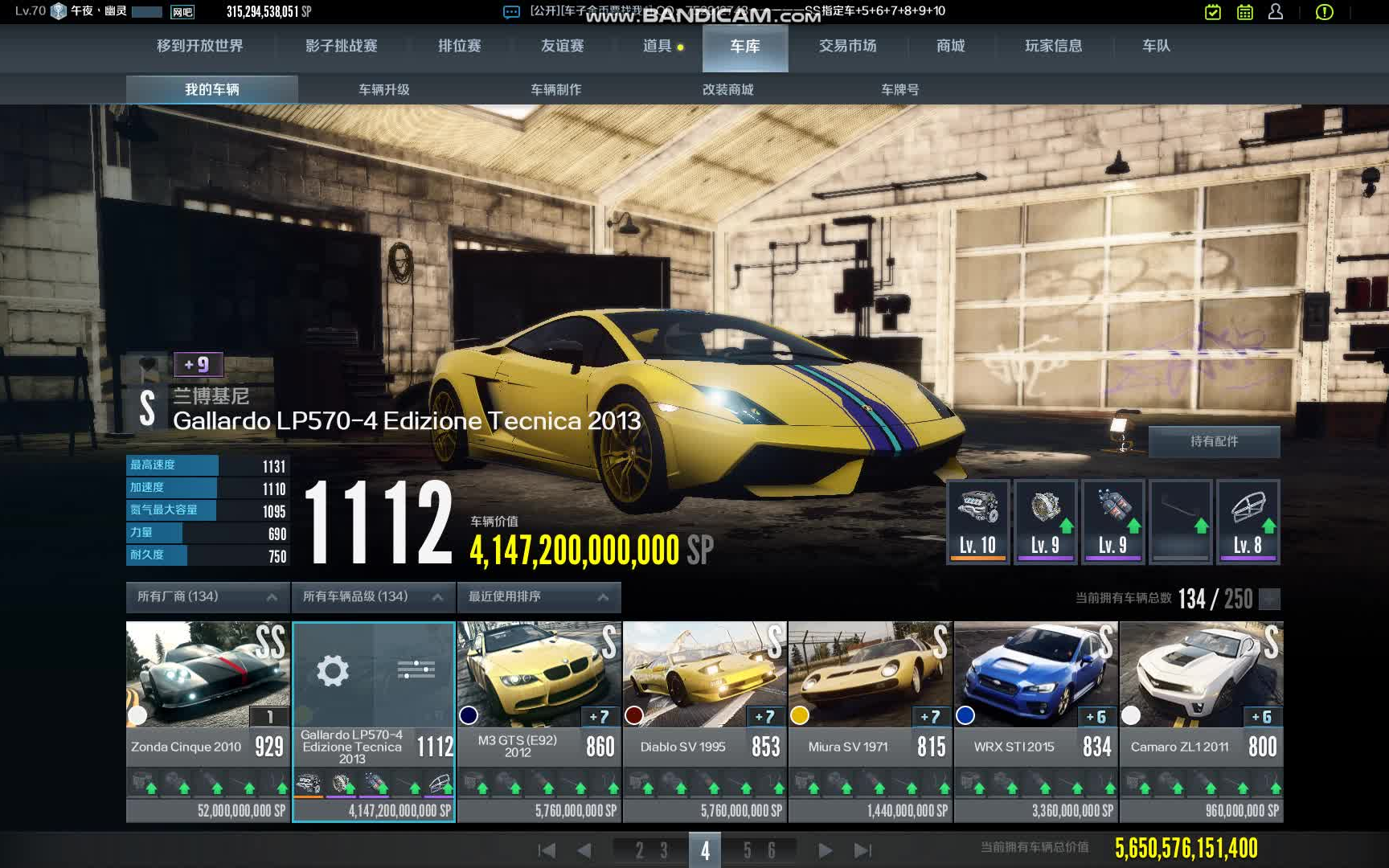Select the M3 GTS (E92) 2012 car card

[x=539, y=722]
